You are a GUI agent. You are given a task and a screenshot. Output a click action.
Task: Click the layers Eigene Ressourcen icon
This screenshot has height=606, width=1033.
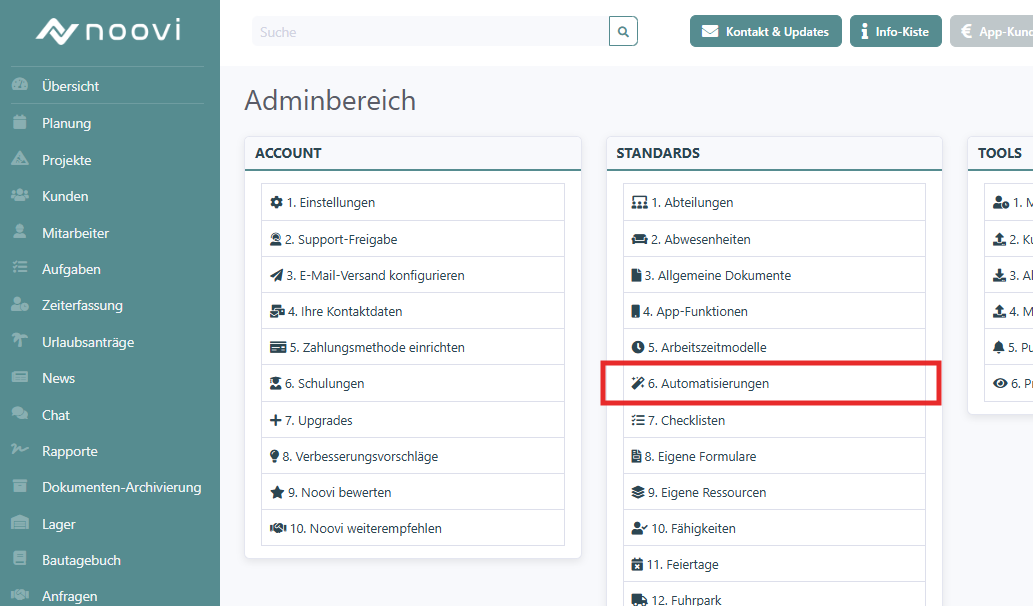638,492
